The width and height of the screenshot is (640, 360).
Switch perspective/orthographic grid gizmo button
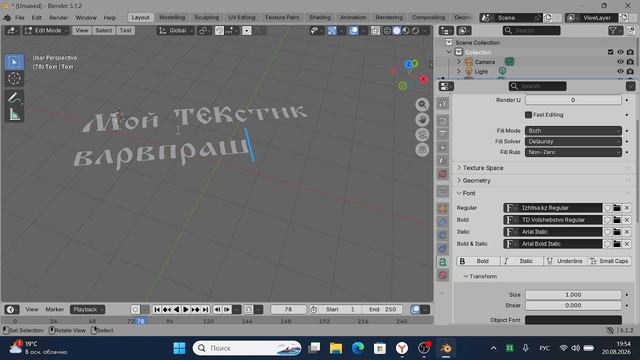422,149
